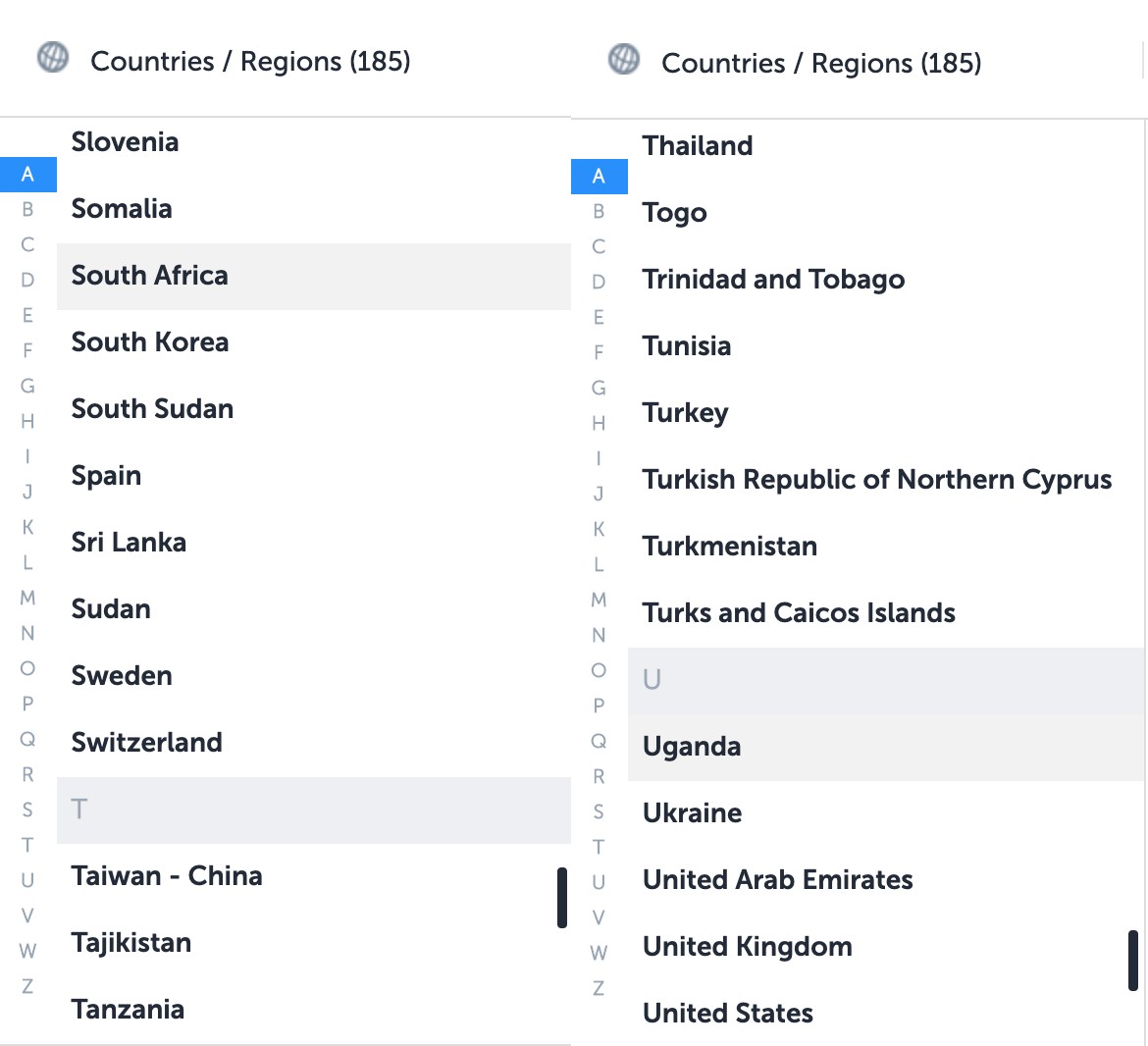Image resolution: width=1148 pixels, height=1046 pixels.
Task: Select letter M in the left alphabet index
Action: [27, 598]
